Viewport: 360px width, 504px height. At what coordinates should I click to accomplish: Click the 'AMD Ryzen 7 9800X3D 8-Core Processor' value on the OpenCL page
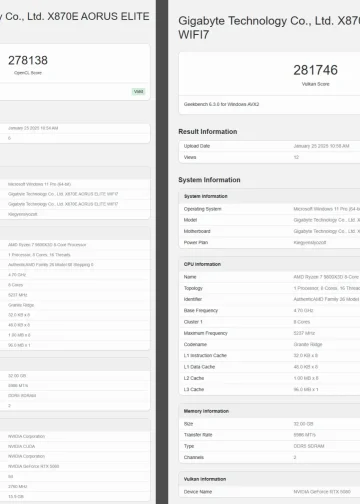tap(47, 245)
